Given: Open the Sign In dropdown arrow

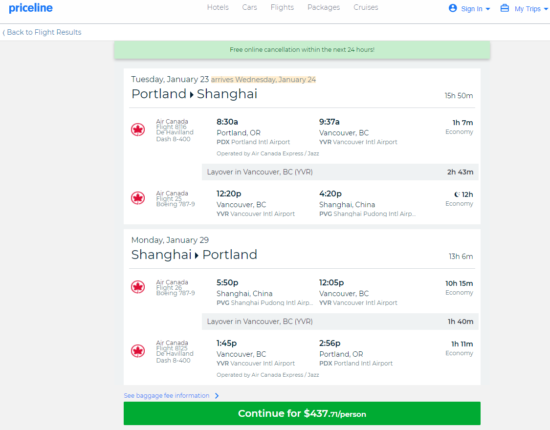Looking at the screenshot, I should pos(488,9).
